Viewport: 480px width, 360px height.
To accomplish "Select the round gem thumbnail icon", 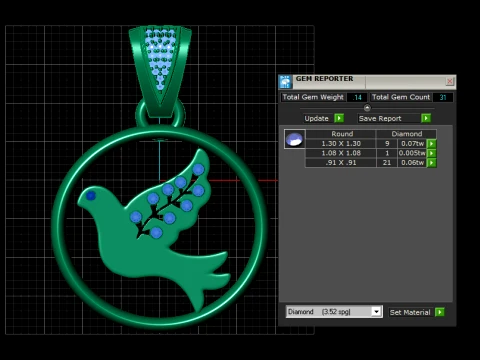I will point(295,139).
